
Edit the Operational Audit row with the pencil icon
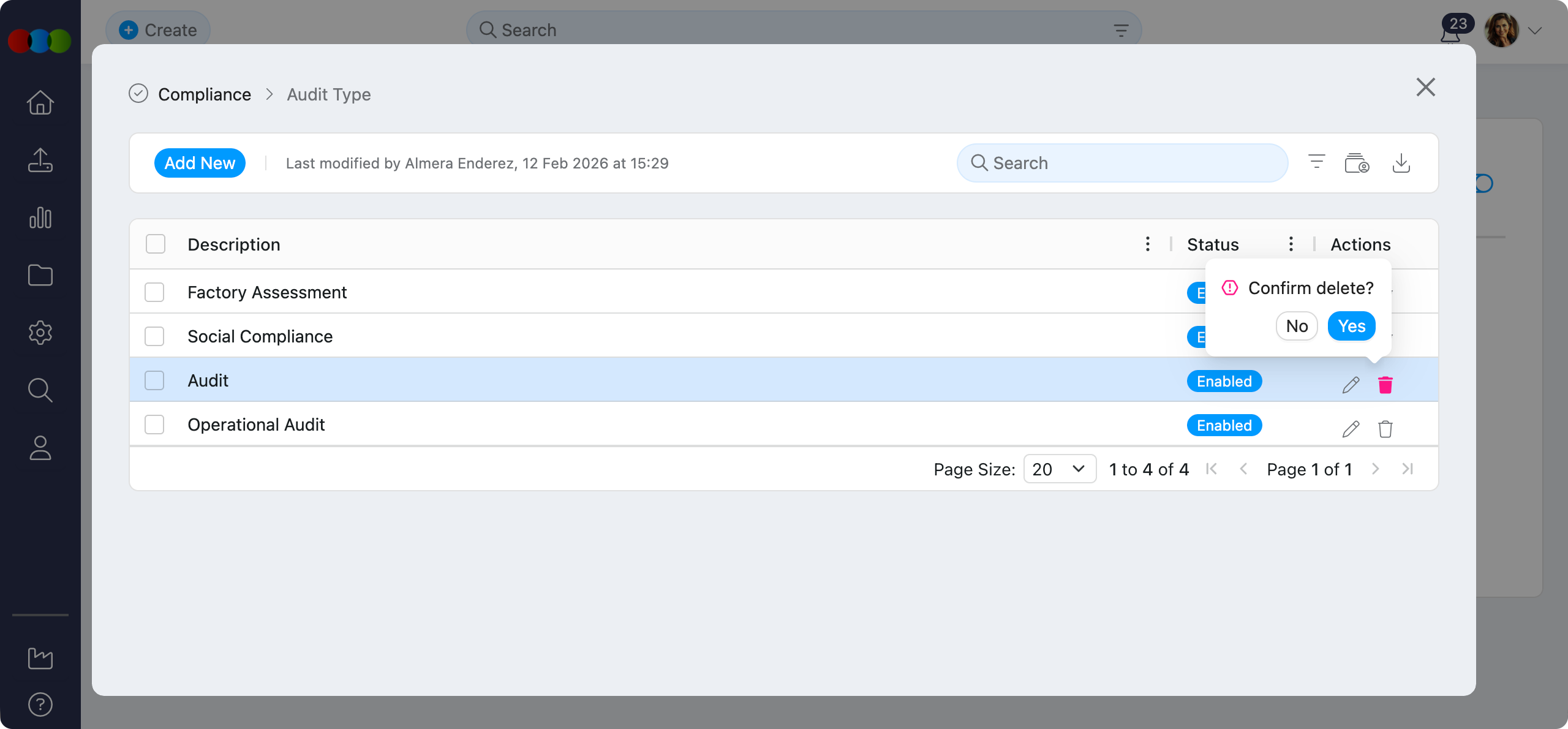pyautogui.click(x=1351, y=429)
